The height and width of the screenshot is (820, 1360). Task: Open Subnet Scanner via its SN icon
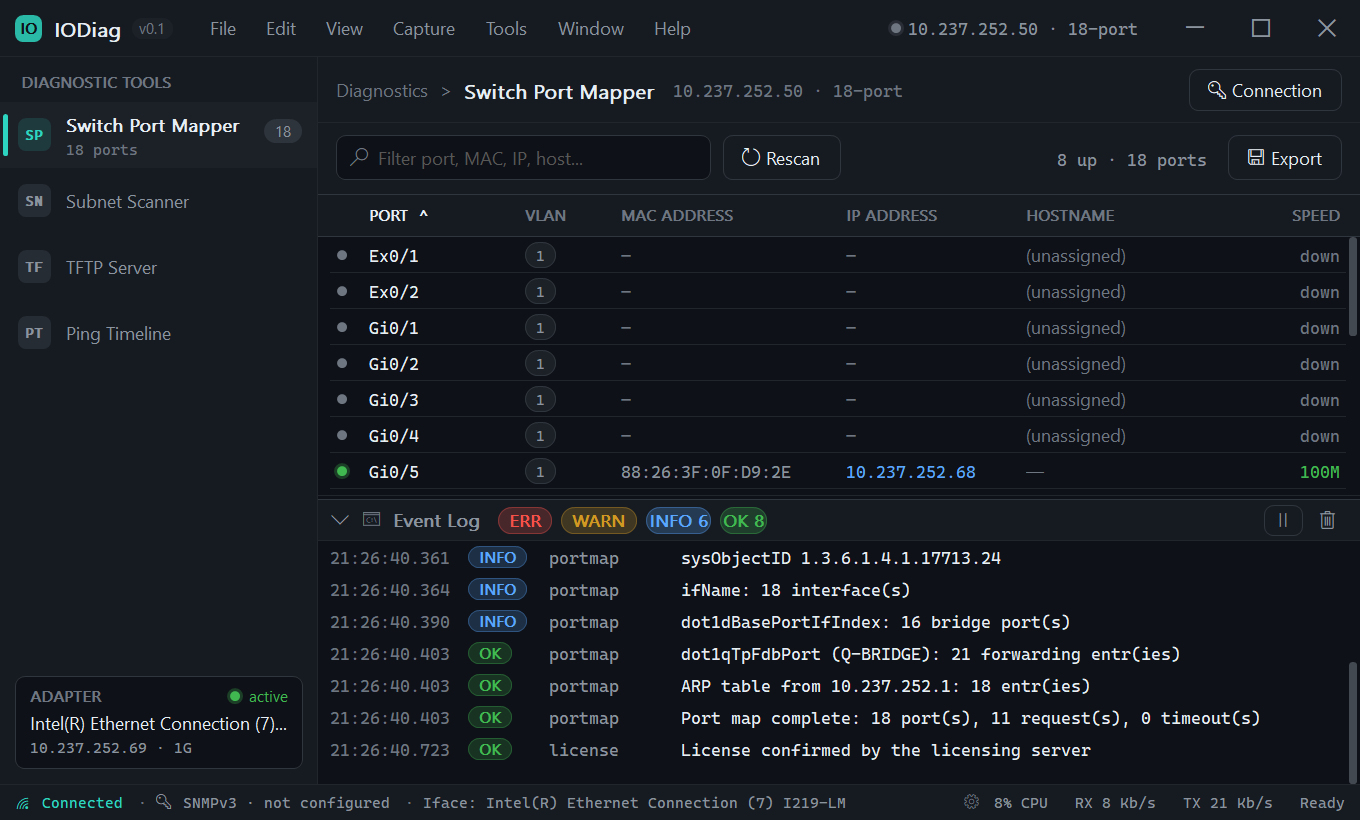point(34,201)
